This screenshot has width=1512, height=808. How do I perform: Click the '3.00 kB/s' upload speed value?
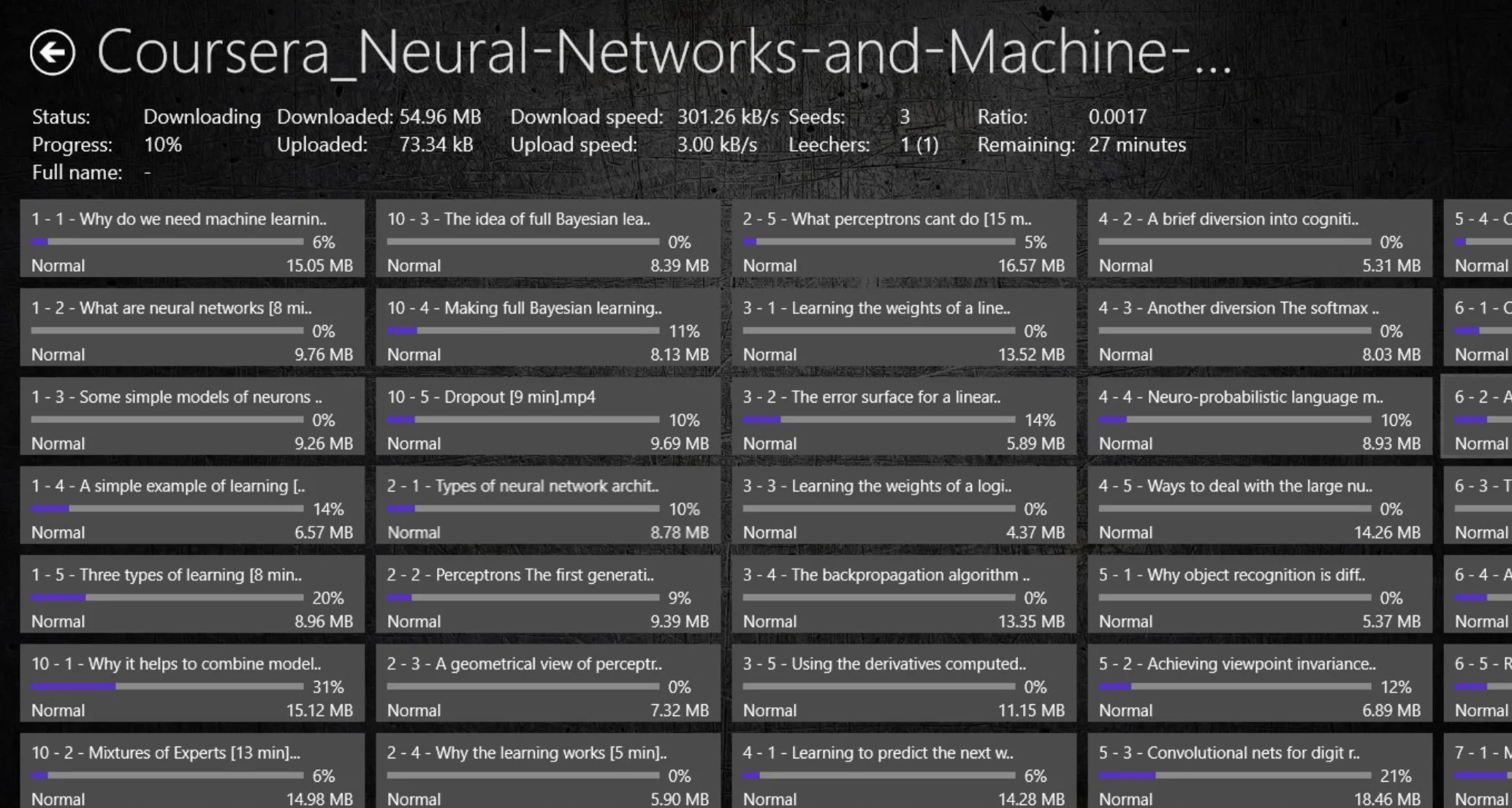pos(717,145)
